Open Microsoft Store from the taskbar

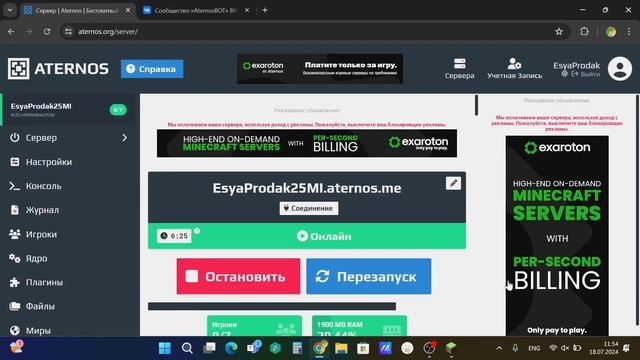(363, 348)
